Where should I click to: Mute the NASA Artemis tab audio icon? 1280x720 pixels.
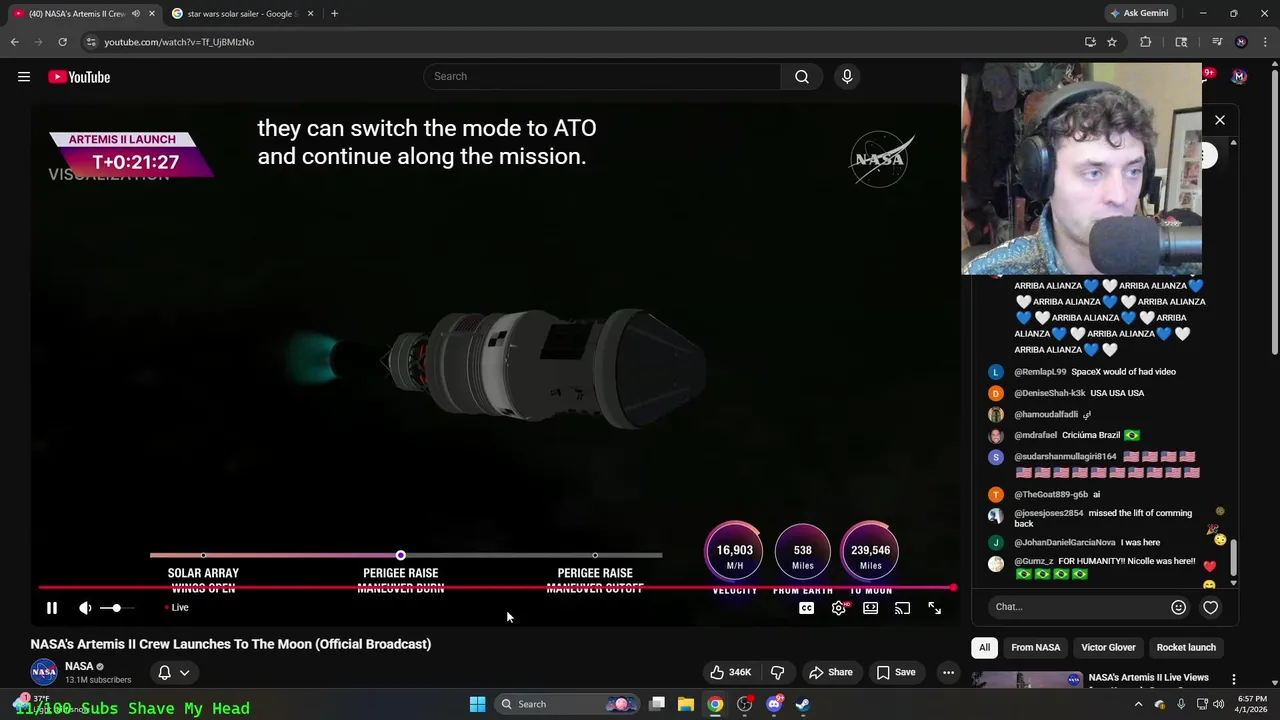[135, 13]
